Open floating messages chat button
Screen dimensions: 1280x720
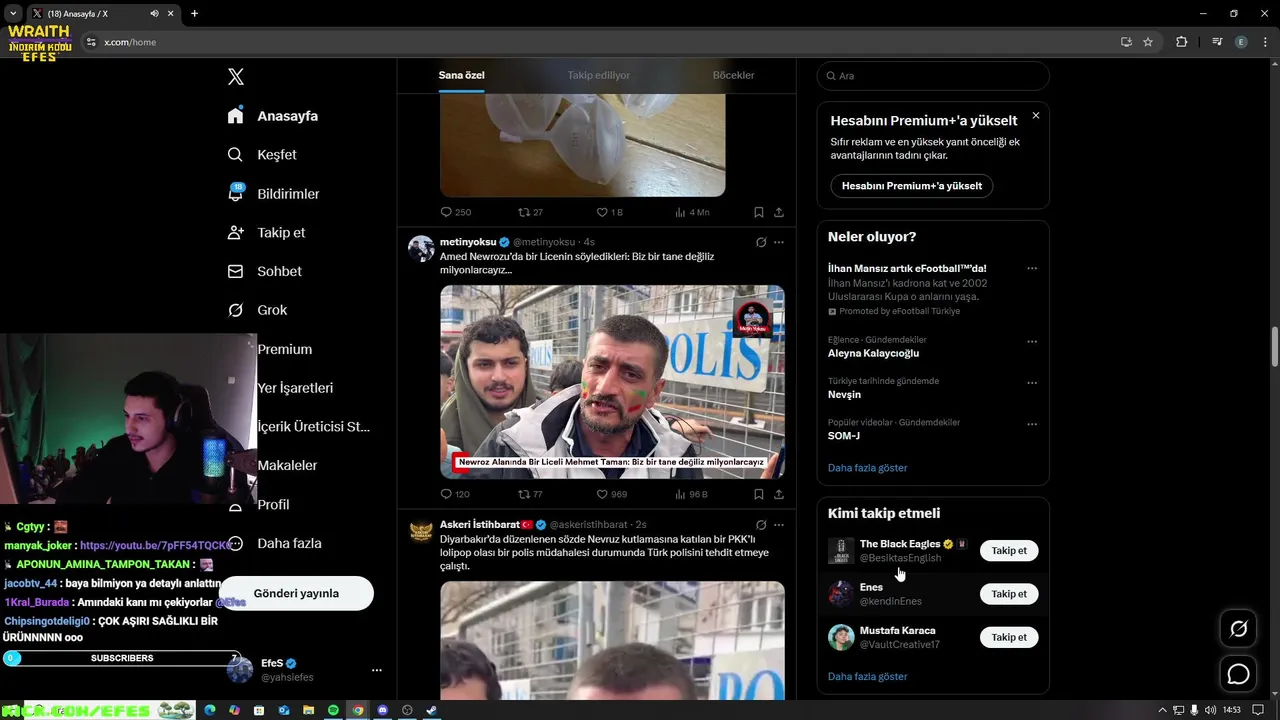click(x=1238, y=674)
